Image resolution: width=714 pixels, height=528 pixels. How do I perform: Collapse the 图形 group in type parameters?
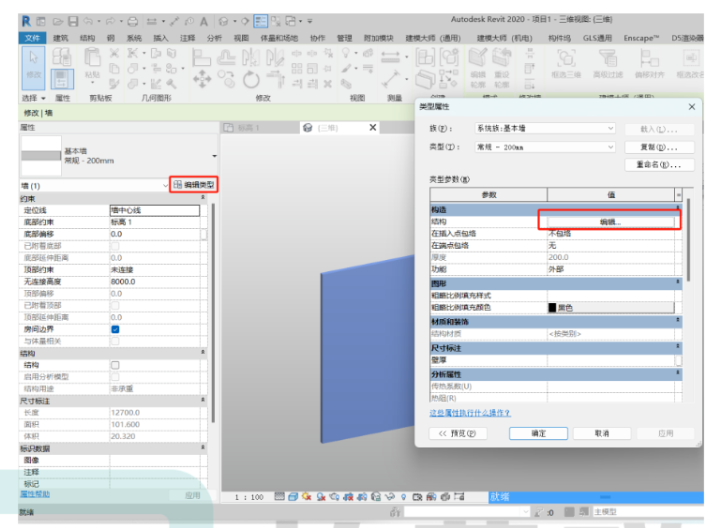tap(678, 282)
